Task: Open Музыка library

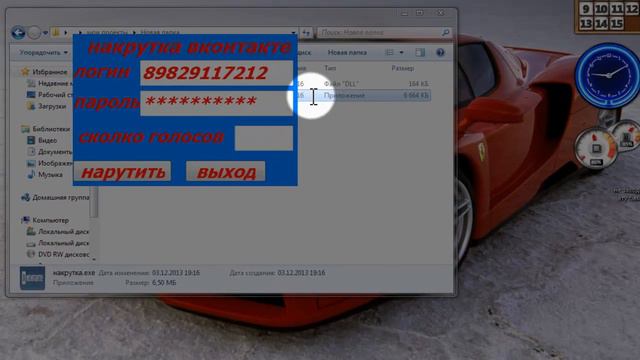Action: 44,175
